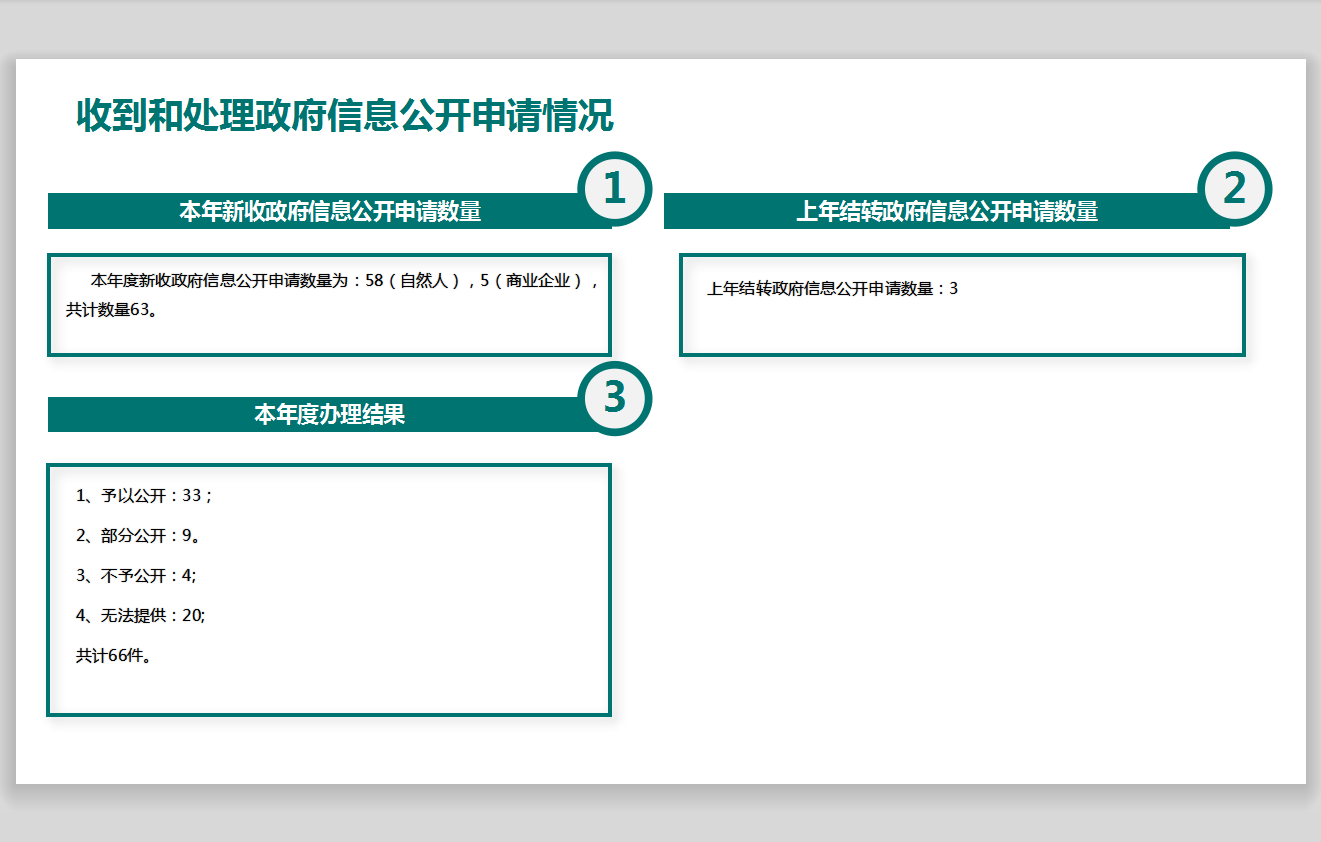
Task: Click the slide title 收到和处理政府信息公开申请情况
Action: [345, 117]
